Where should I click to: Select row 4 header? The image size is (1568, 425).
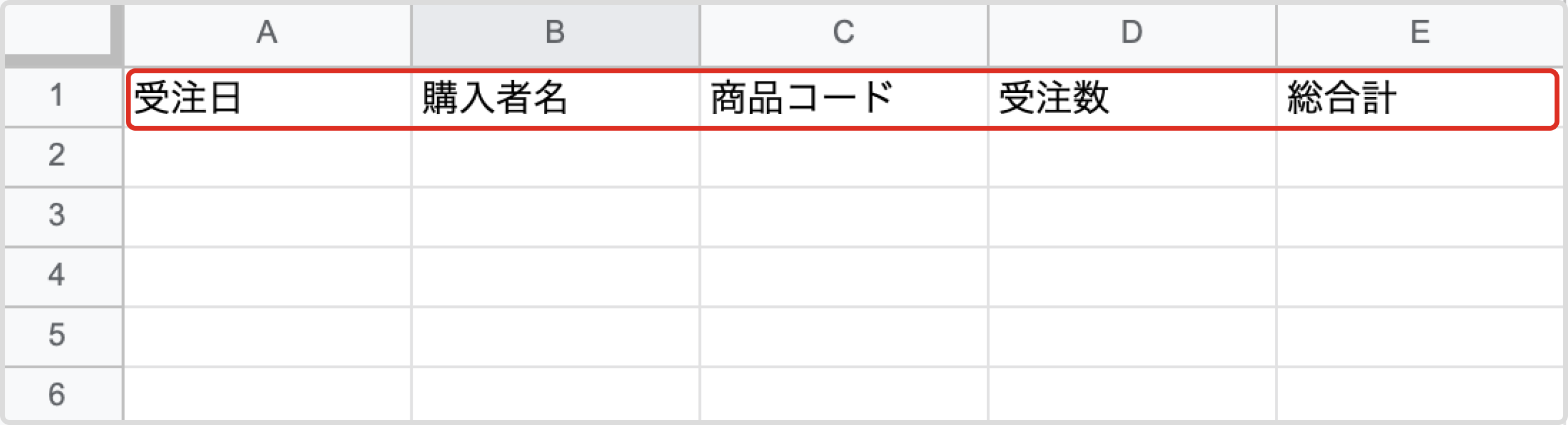tap(57, 275)
